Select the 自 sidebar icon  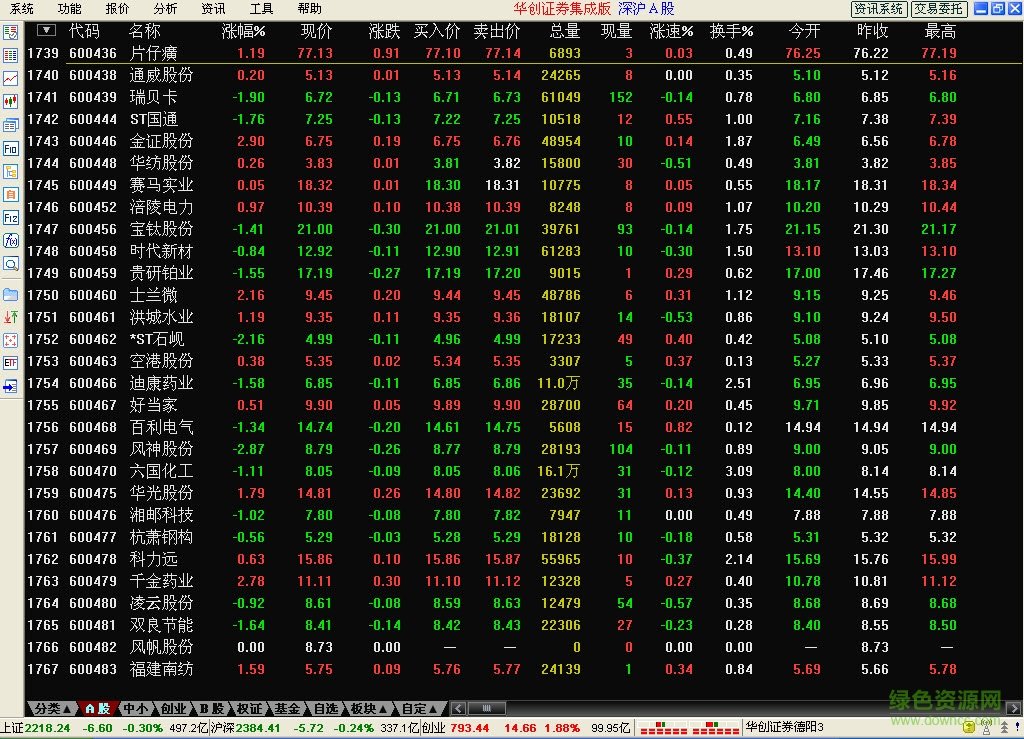(x=13, y=193)
